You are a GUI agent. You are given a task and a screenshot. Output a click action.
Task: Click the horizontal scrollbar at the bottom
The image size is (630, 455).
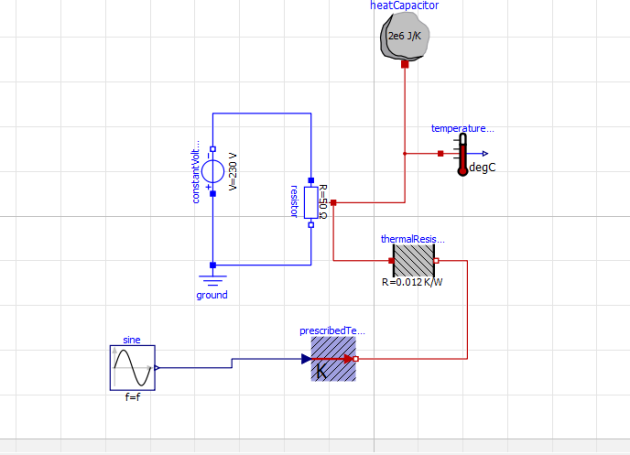pos(315,446)
